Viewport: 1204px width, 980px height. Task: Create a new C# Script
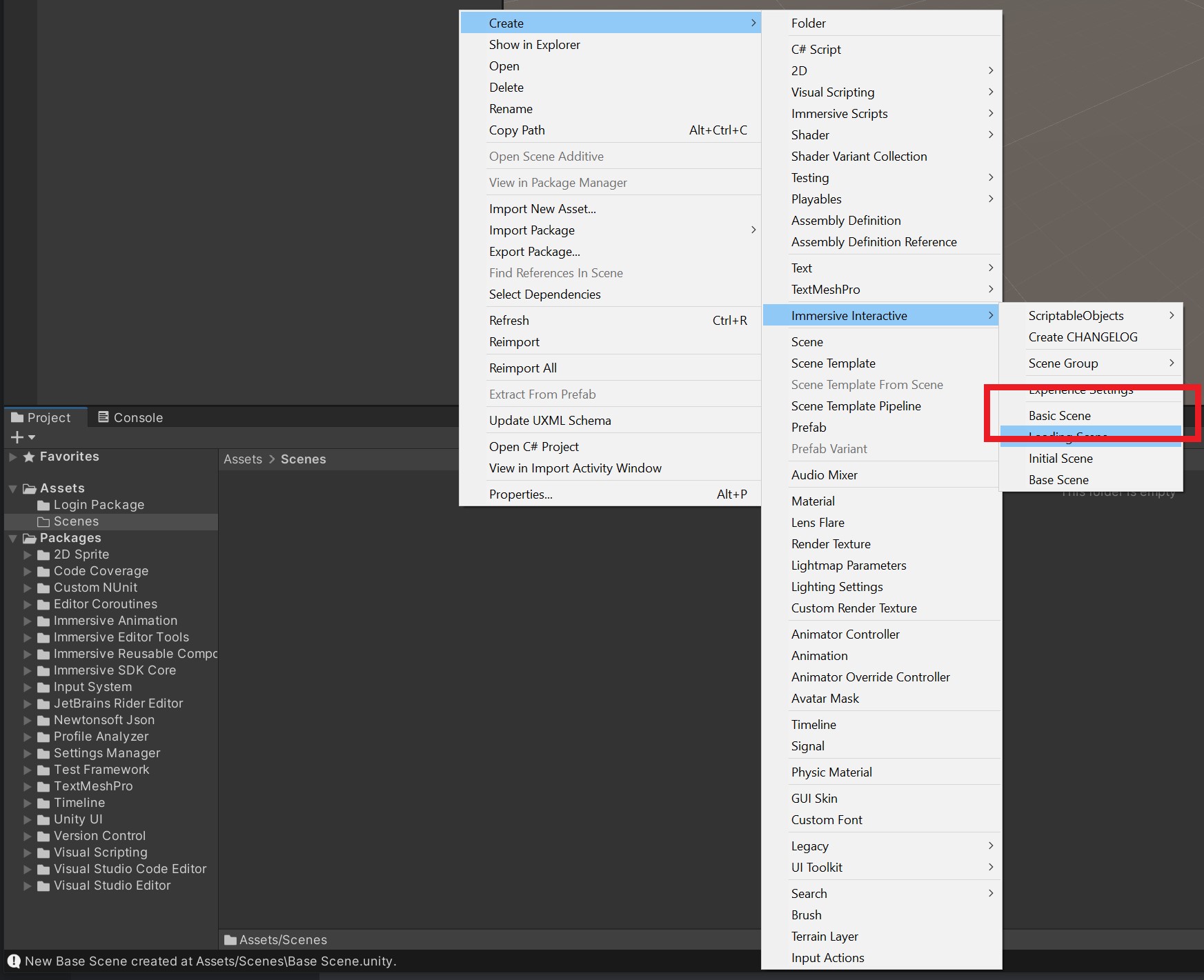click(x=881, y=50)
